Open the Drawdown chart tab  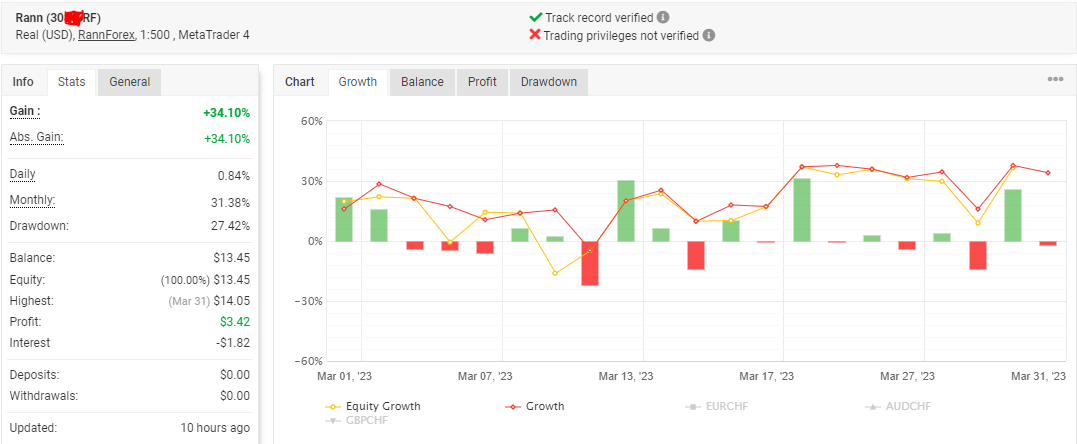tap(549, 82)
